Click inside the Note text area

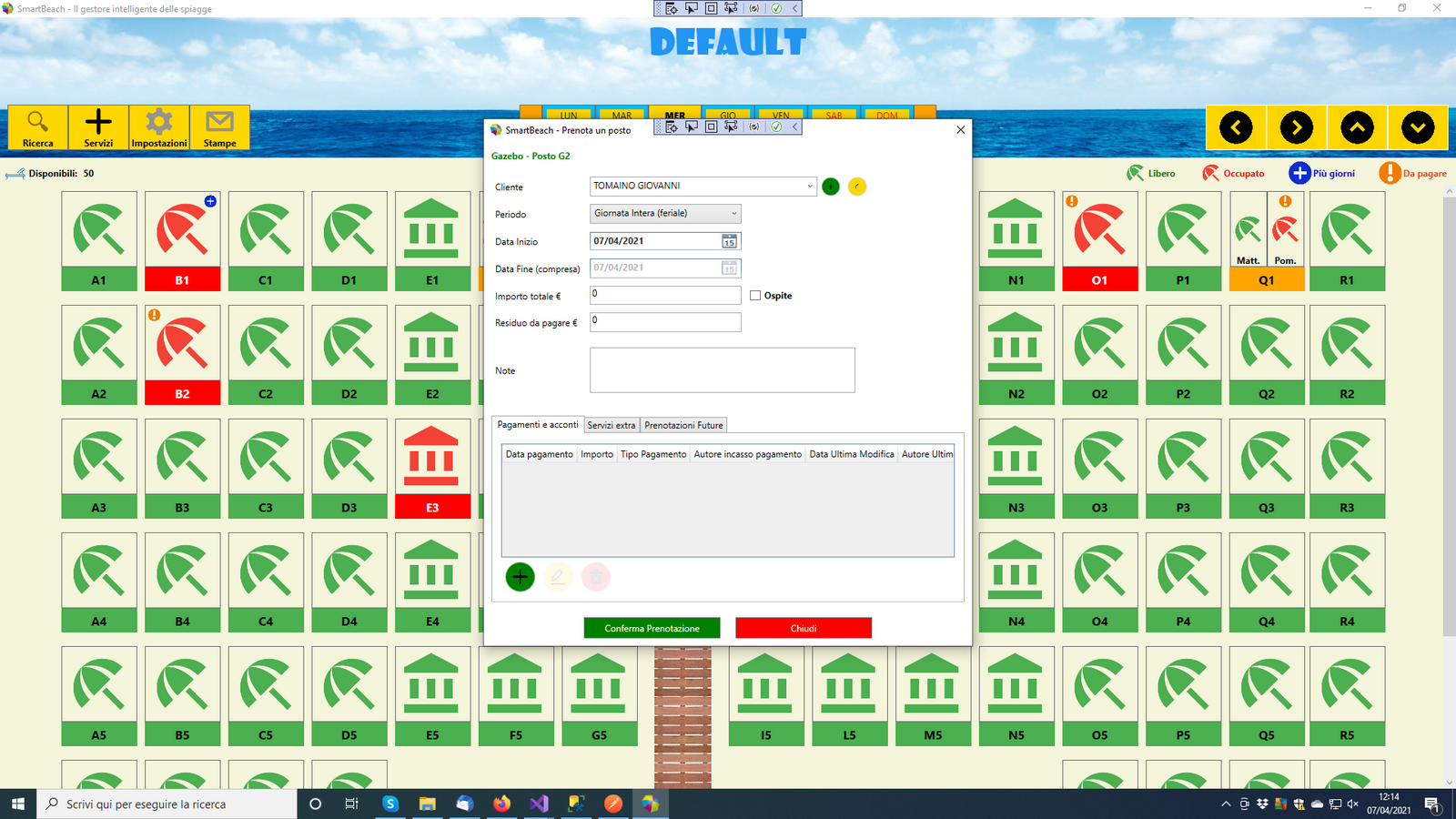[x=723, y=370]
